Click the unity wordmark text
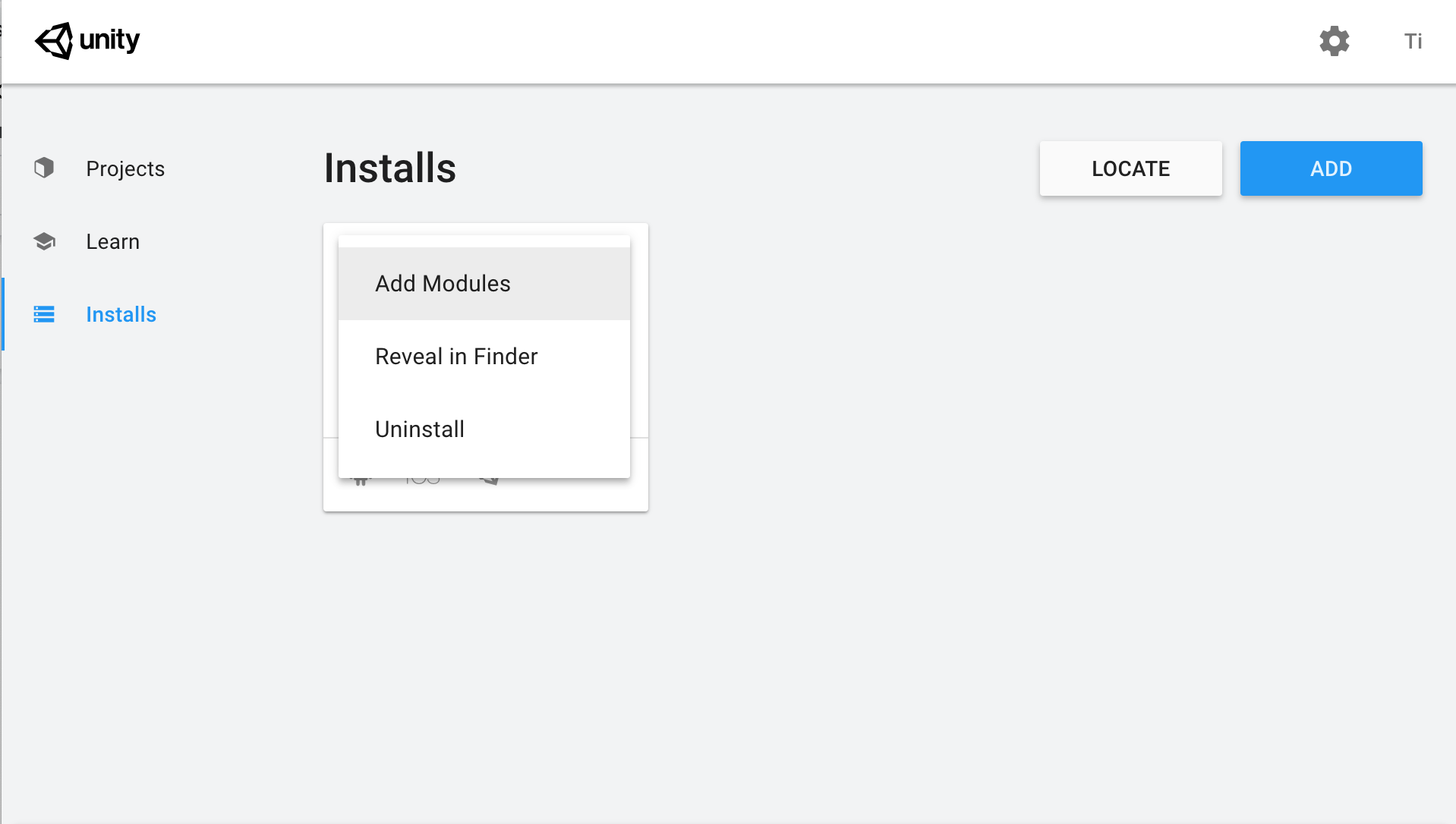The width and height of the screenshot is (1456, 824). [109, 40]
